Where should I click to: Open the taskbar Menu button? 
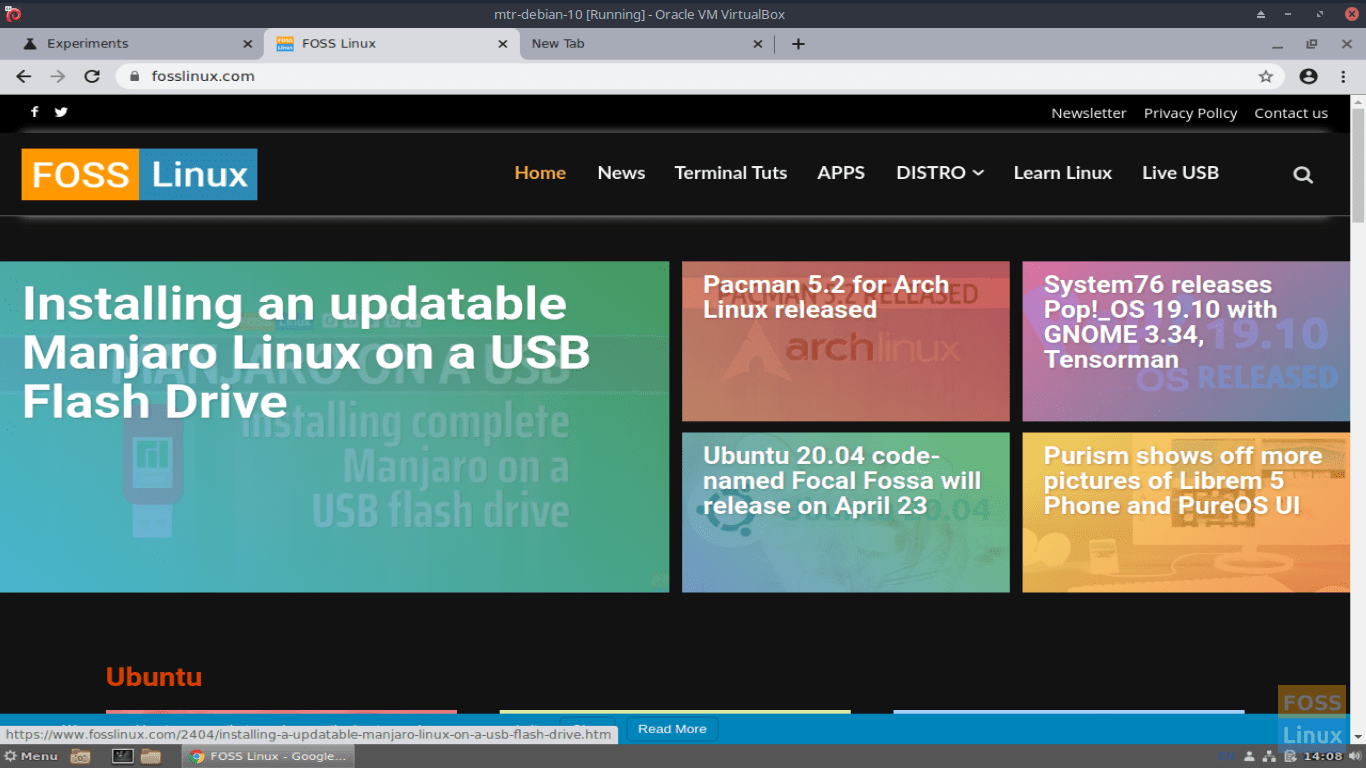coord(31,756)
